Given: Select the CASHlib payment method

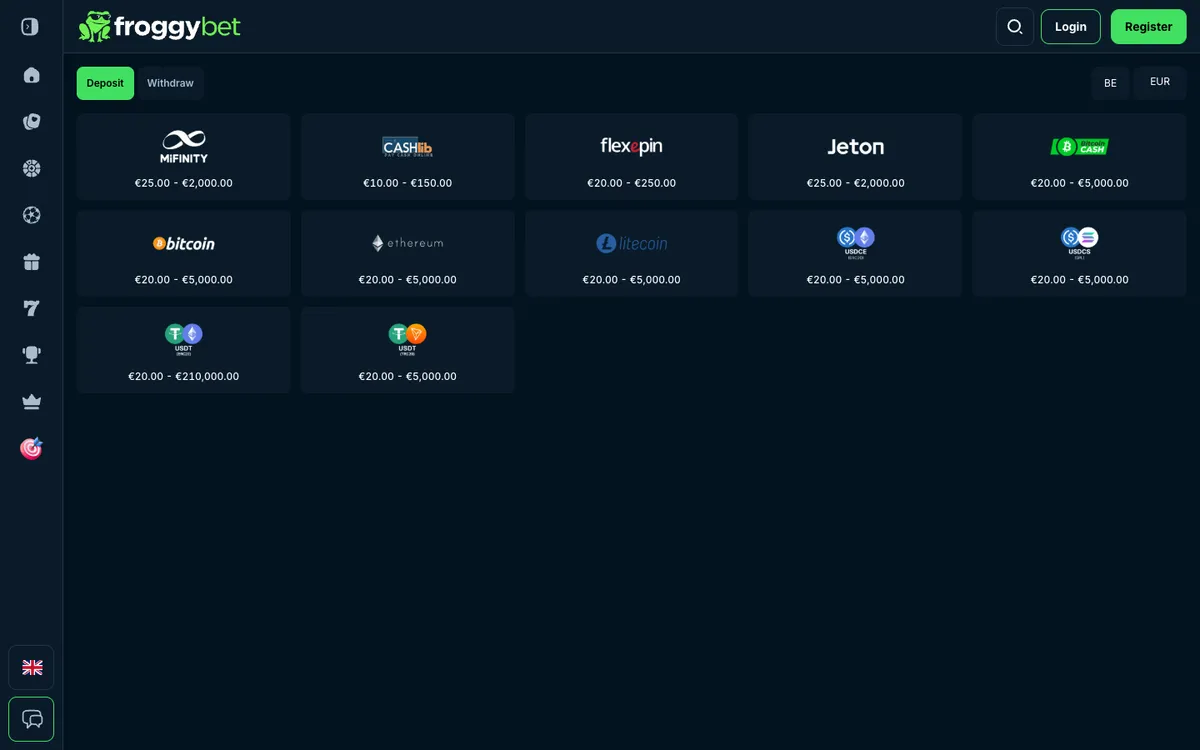Looking at the screenshot, I should 408,157.
